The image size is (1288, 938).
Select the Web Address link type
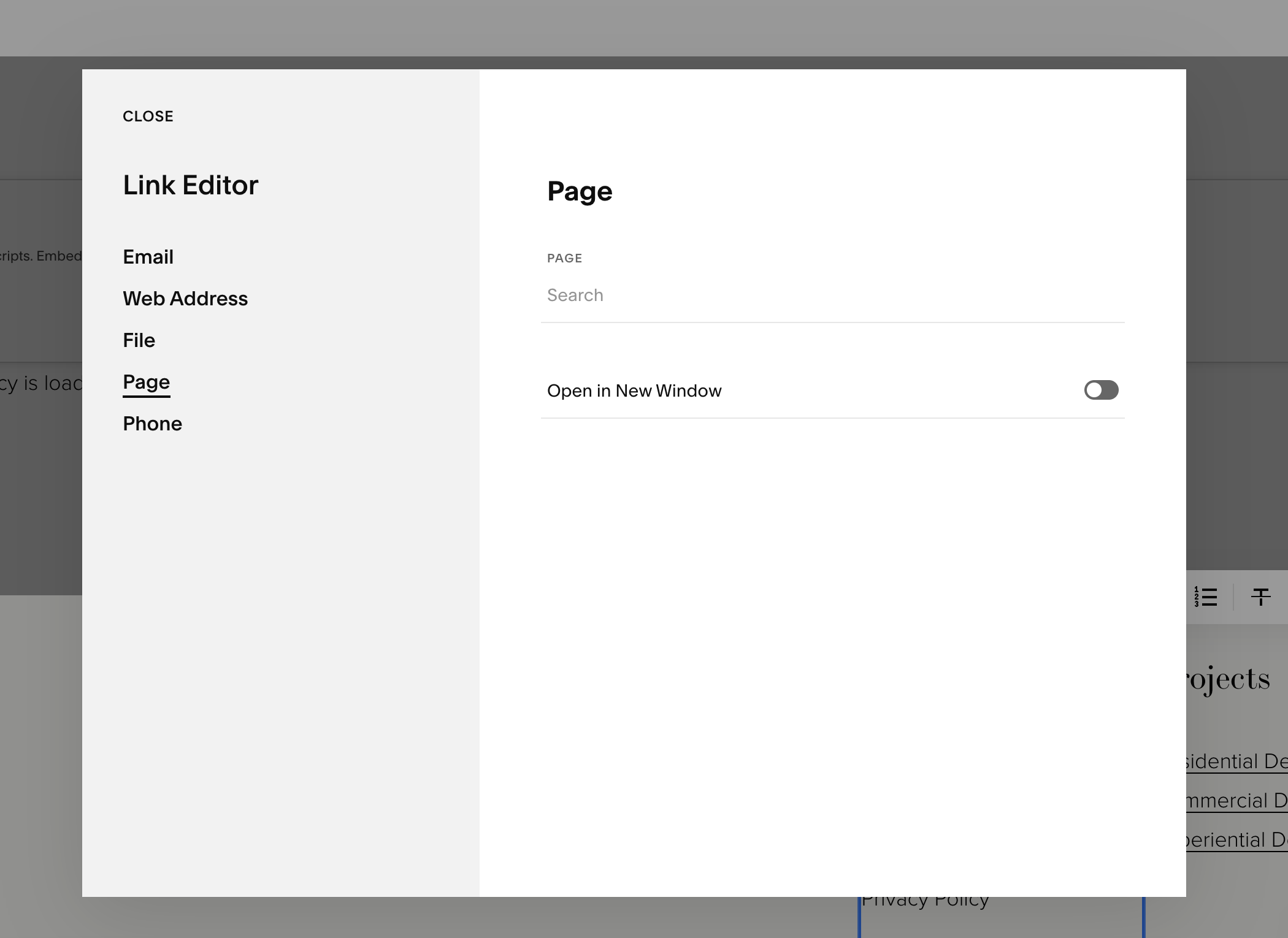click(x=185, y=299)
